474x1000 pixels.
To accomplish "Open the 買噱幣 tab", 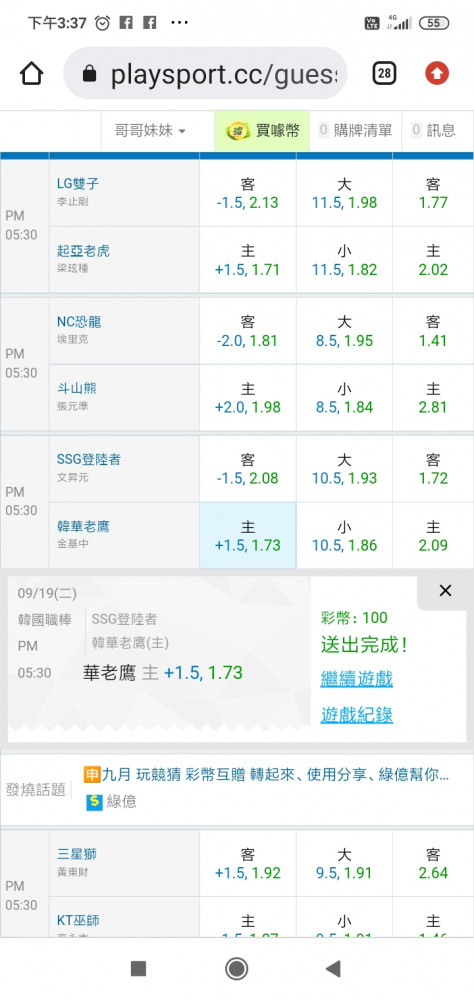I will (x=262, y=131).
